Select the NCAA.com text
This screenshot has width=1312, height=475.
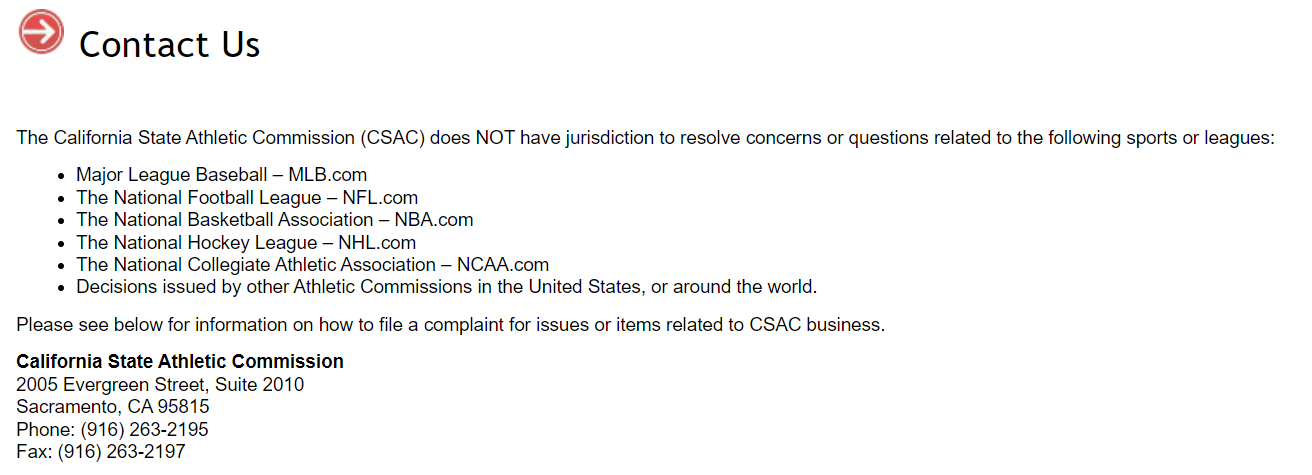click(x=503, y=265)
